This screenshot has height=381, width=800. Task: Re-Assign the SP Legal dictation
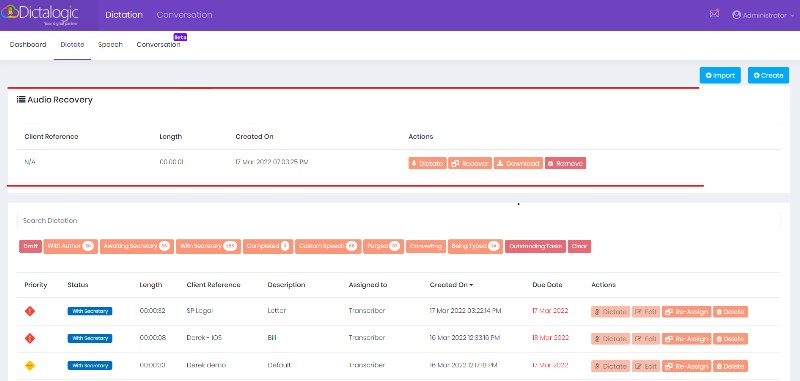[x=686, y=312]
